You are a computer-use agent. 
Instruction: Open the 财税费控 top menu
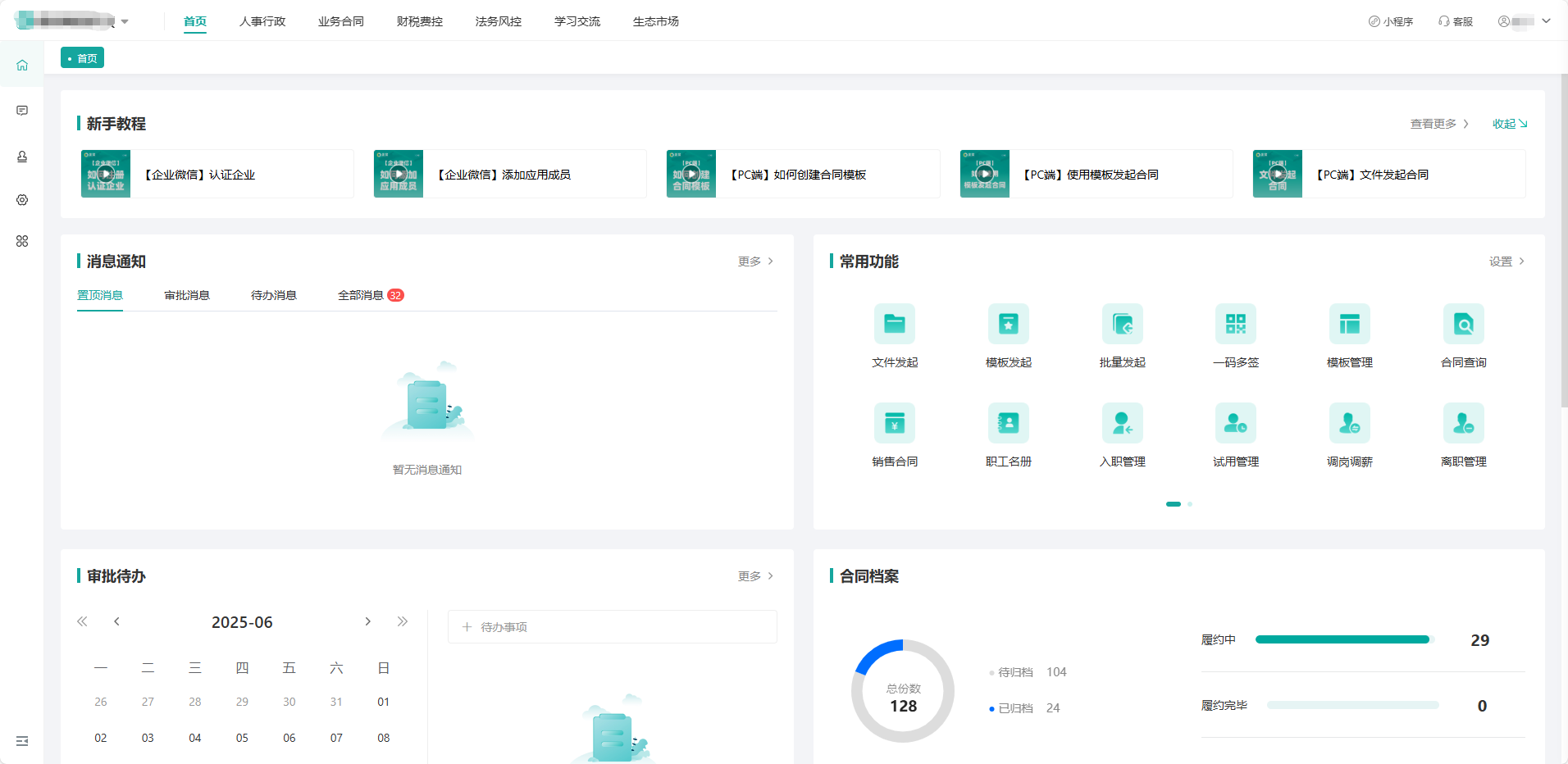point(419,21)
